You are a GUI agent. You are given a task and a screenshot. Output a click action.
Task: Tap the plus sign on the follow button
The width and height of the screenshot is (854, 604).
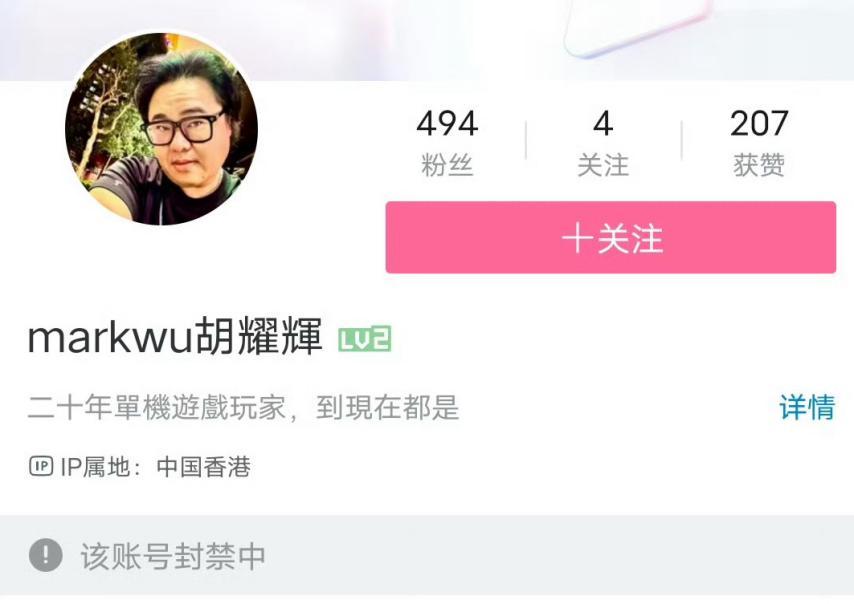[x=577, y=238]
